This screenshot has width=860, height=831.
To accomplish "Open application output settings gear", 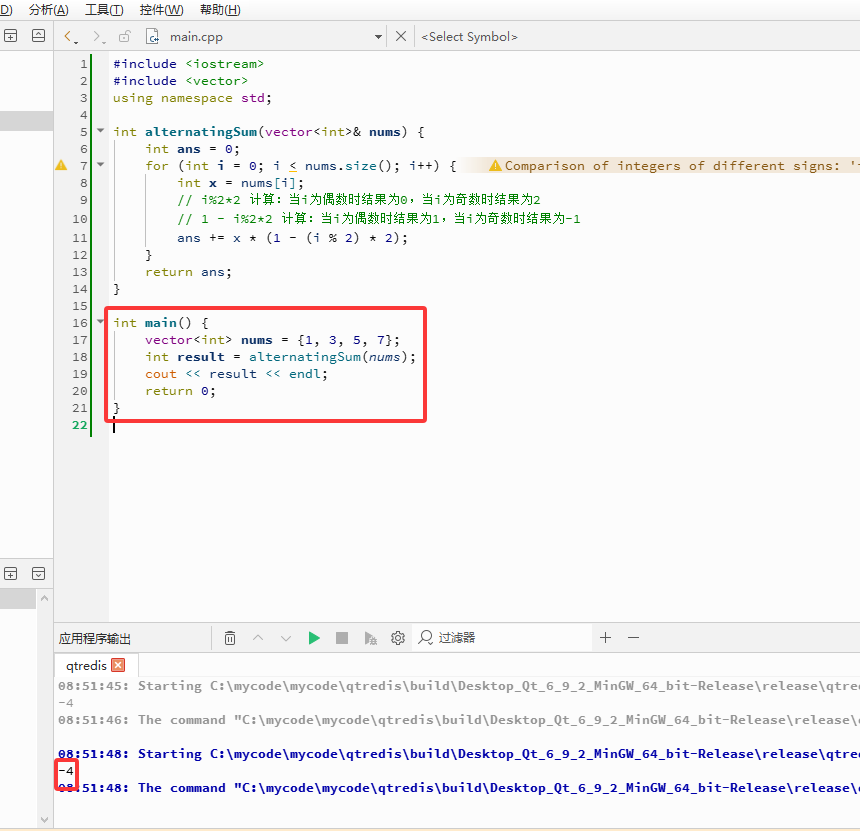I will point(398,638).
